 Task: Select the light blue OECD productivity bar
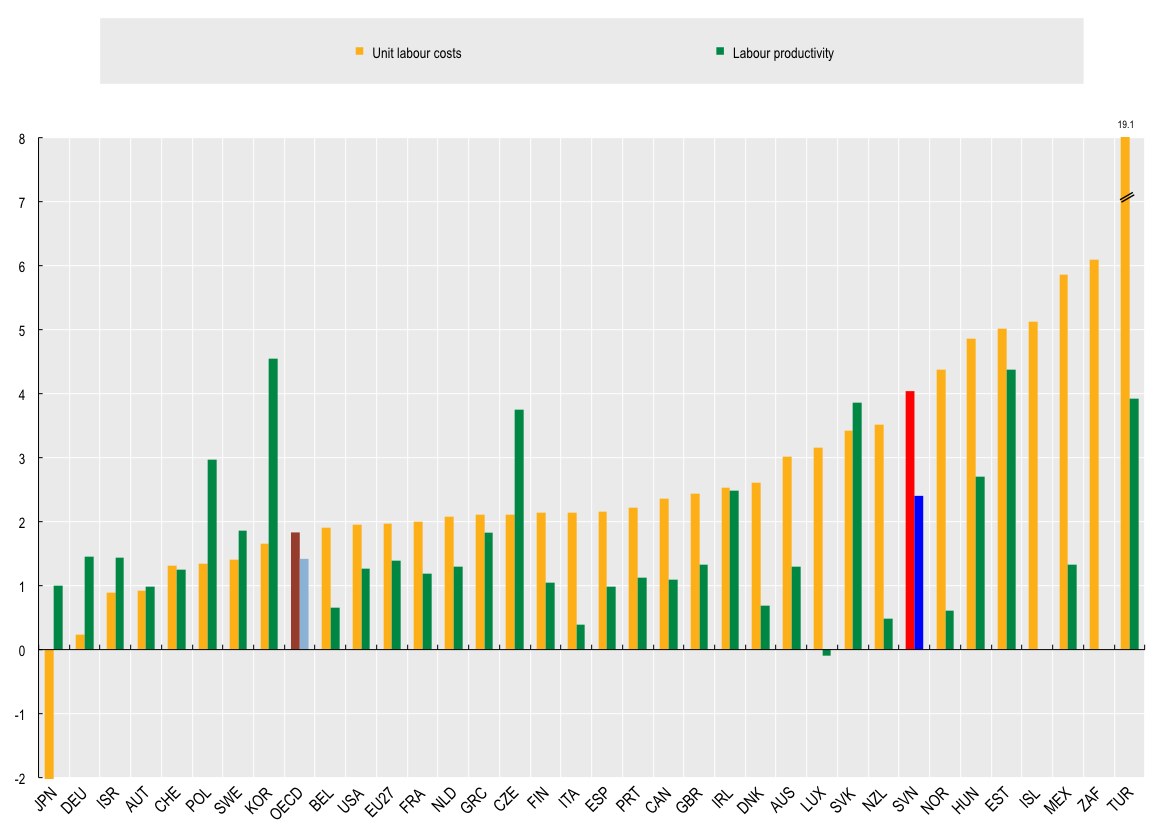click(x=304, y=604)
